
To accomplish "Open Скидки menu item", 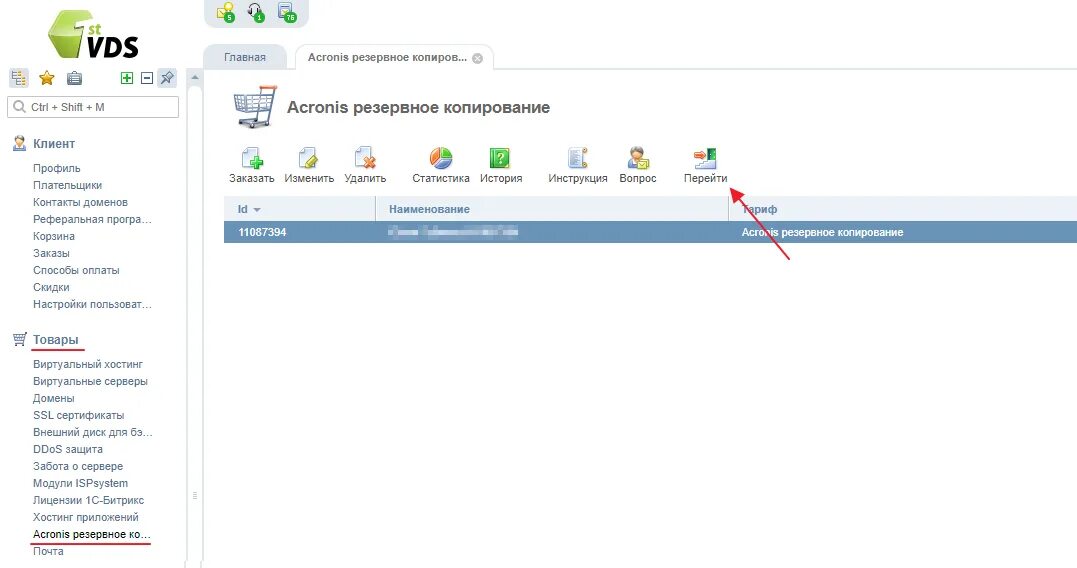I will click(x=51, y=287).
